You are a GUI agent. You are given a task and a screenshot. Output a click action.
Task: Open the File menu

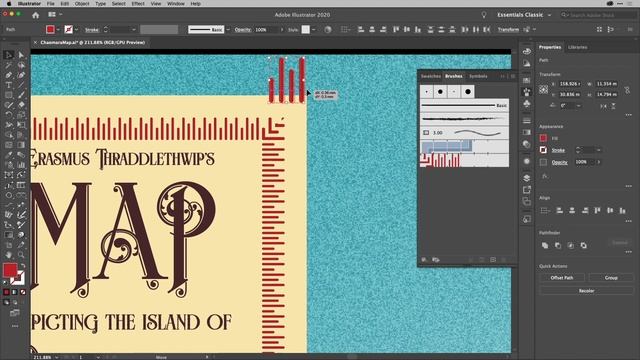point(51,4)
